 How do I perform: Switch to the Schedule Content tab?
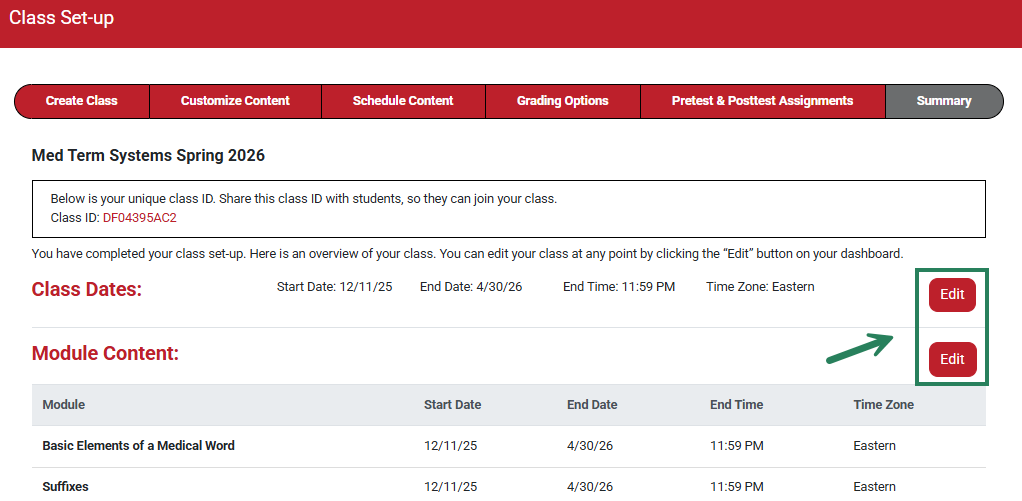click(x=403, y=101)
